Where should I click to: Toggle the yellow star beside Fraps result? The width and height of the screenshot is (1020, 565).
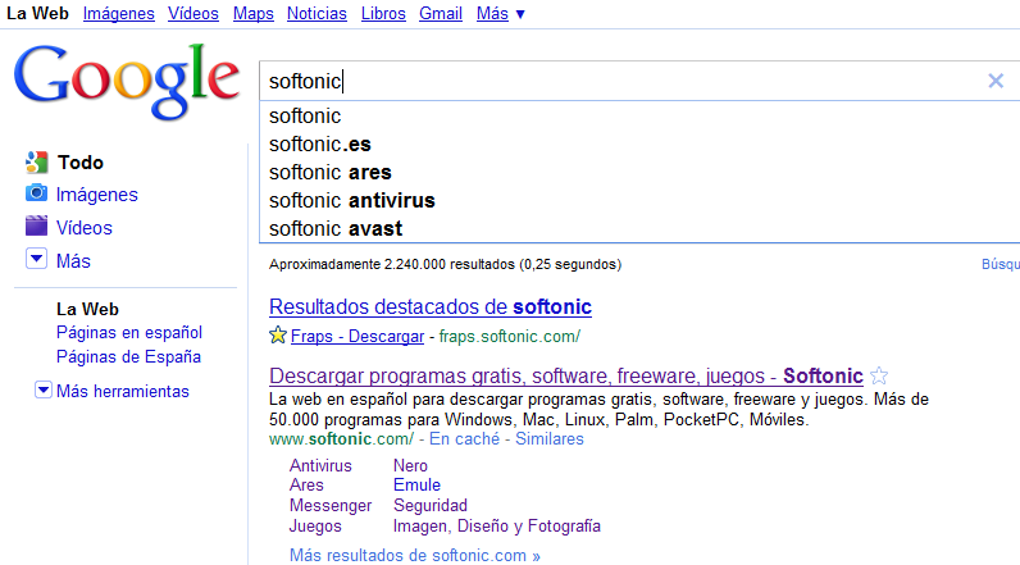(x=278, y=336)
